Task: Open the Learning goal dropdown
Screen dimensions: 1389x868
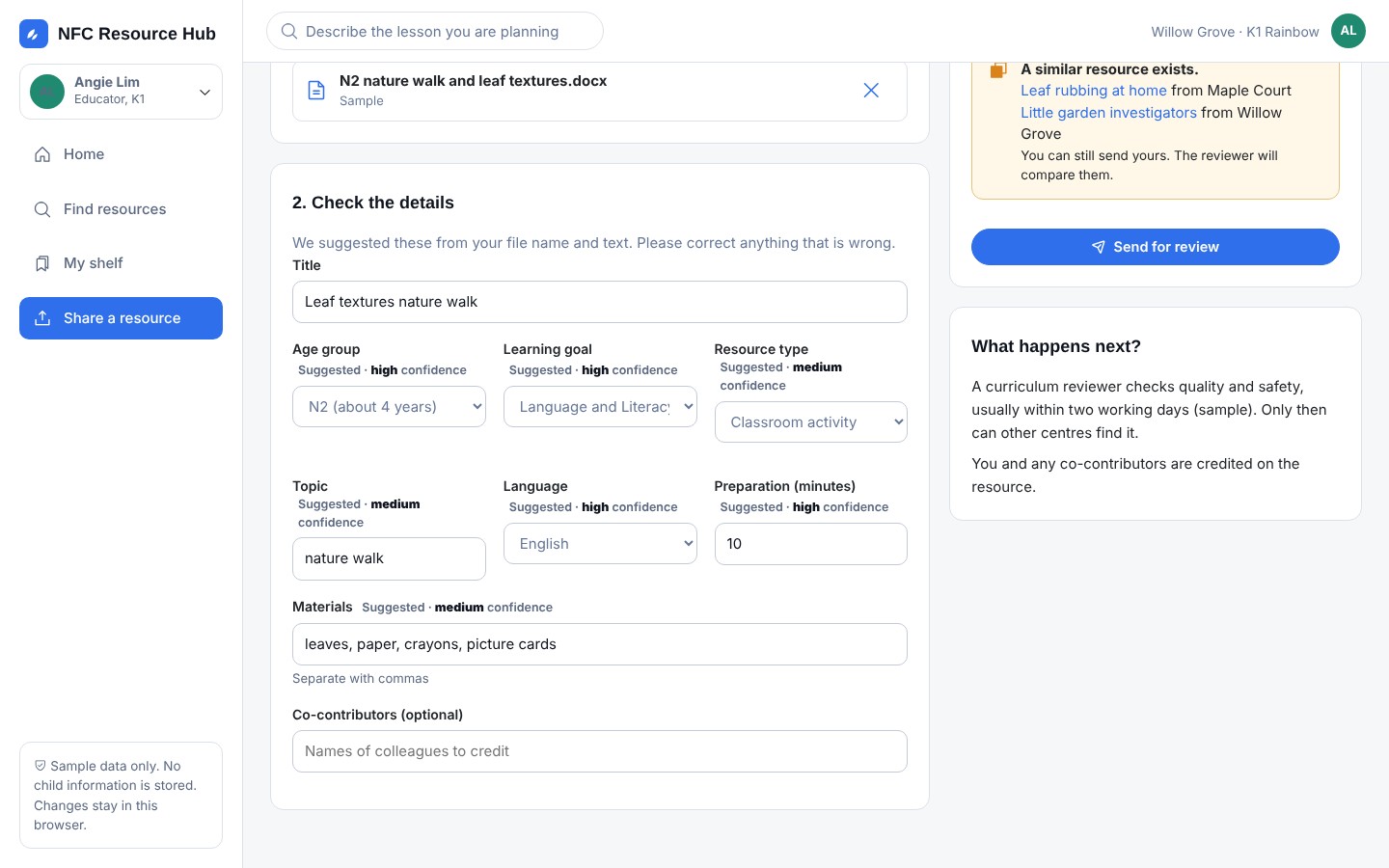Action: point(600,407)
